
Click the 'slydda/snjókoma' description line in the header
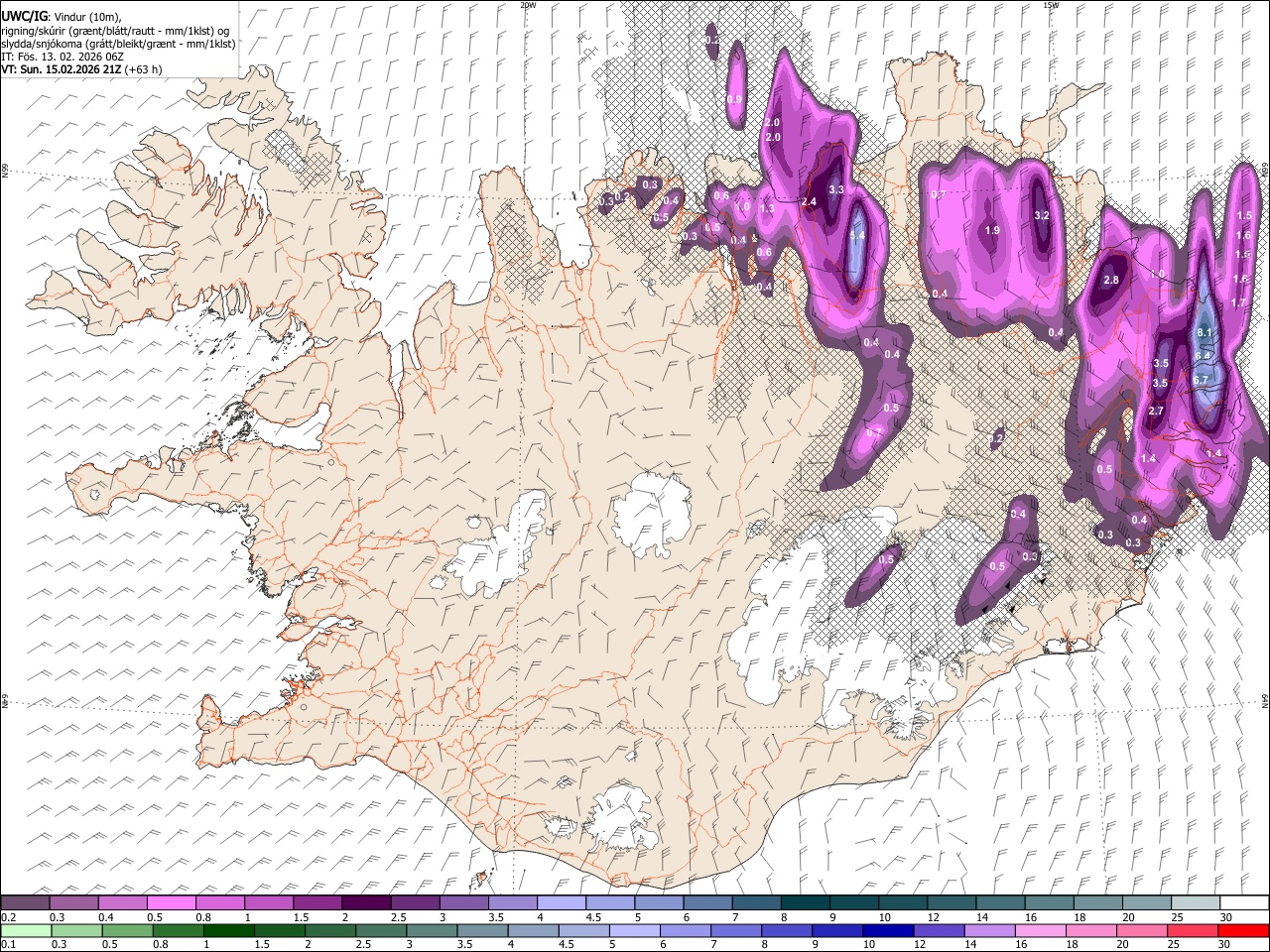click(x=118, y=44)
